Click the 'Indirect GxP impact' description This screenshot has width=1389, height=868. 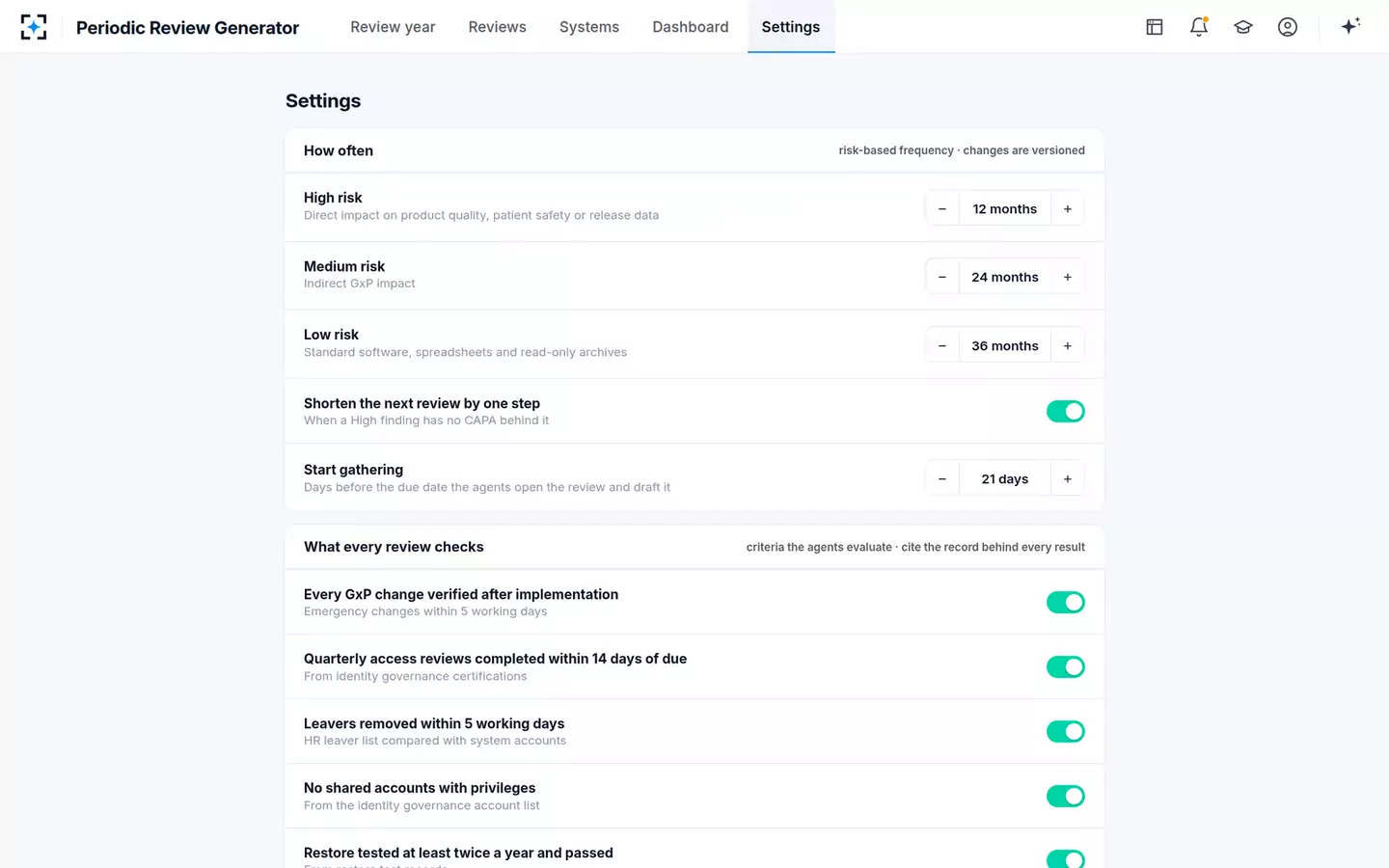pyautogui.click(x=360, y=284)
